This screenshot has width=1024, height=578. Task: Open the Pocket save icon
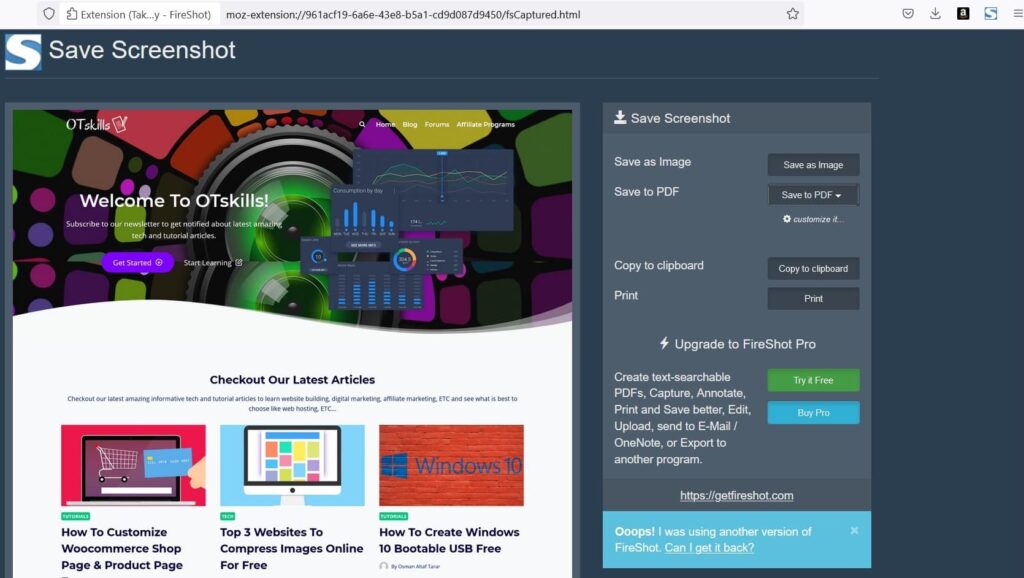click(x=908, y=14)
